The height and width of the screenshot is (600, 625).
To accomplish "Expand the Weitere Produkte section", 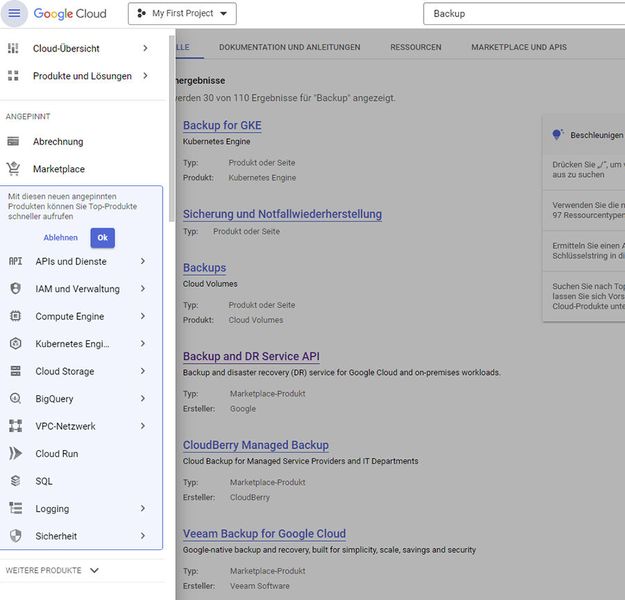I will point(52,570).
